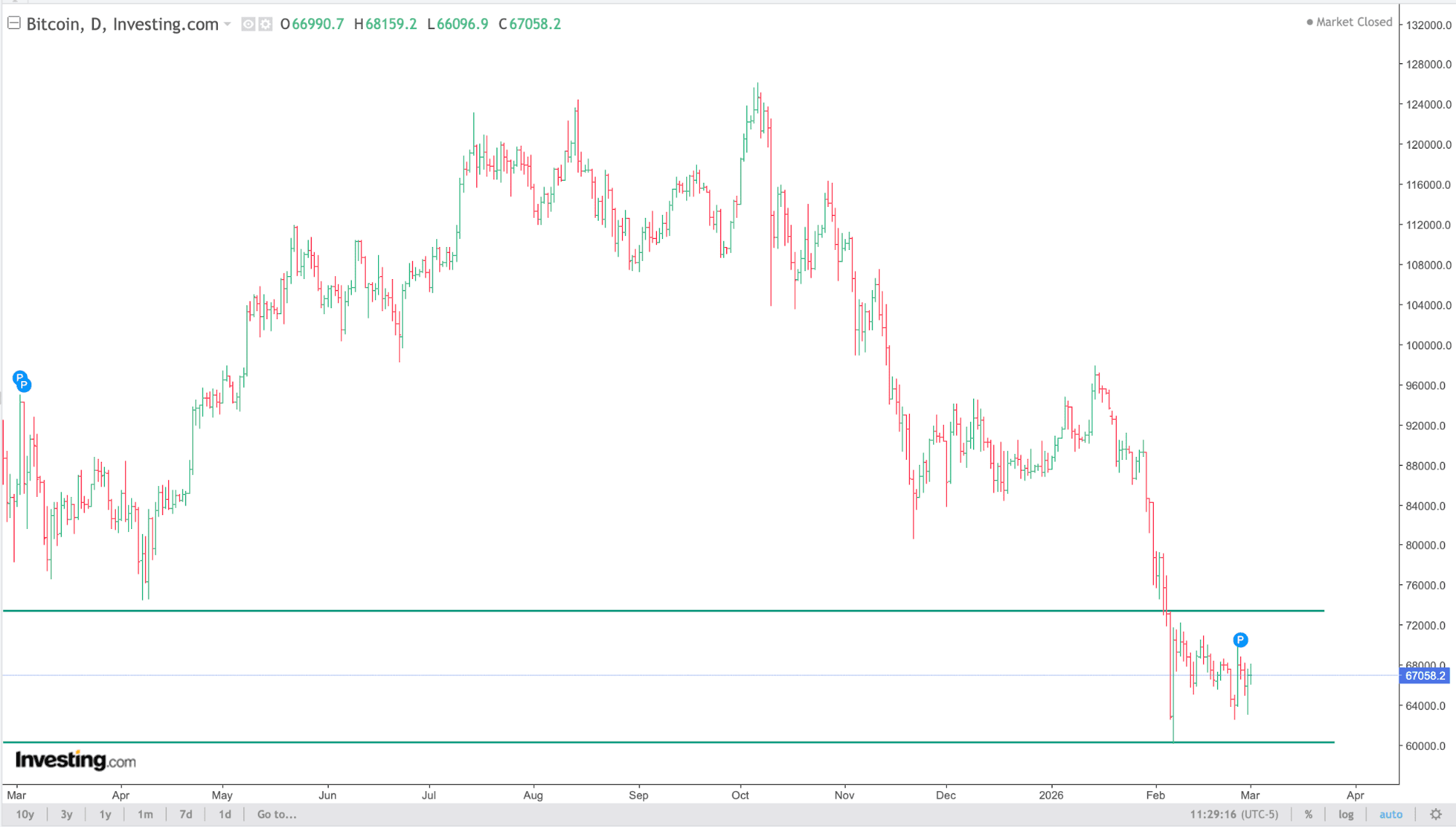Open the timezone menu by clicking 11:29:16 (UTC-5)
Viewport: 1456px width, 827px height.
click(1234, 814)
